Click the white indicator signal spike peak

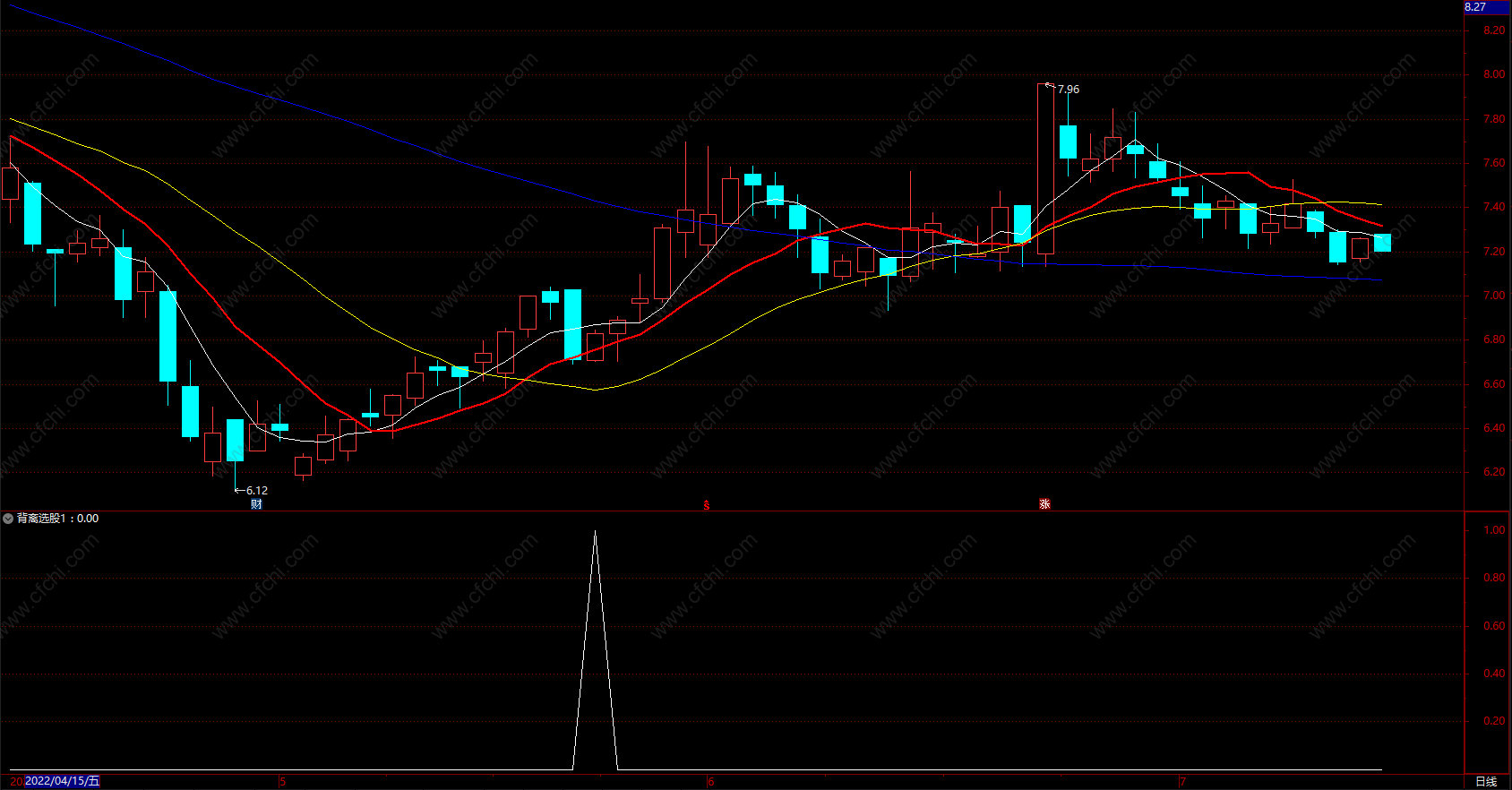click(x=595, y=534)
